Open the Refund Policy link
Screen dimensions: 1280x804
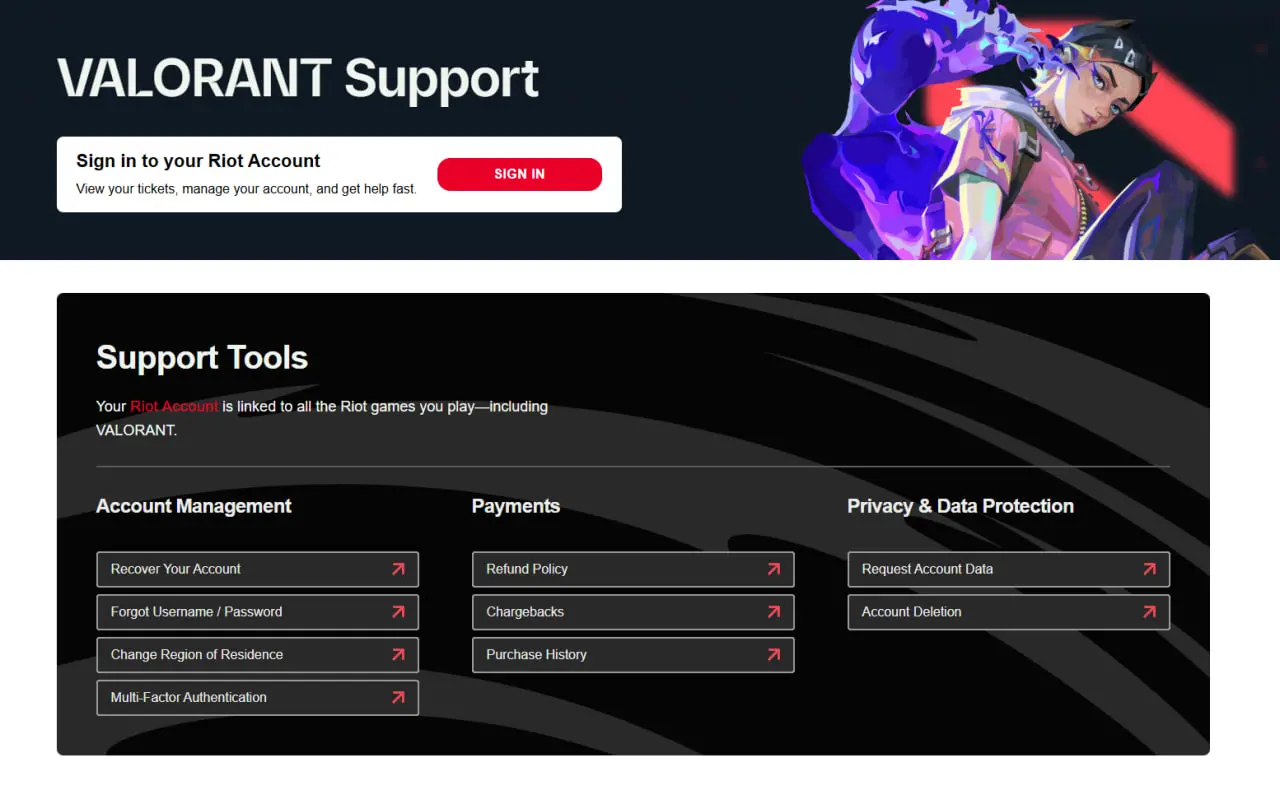(x=633, y=569)
